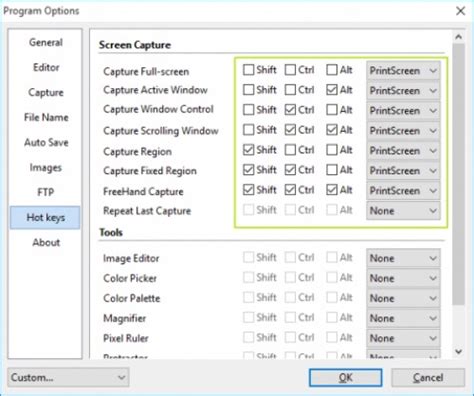Confirm settings with the OK button
The image size is (474, 396).
click(345, 377)
